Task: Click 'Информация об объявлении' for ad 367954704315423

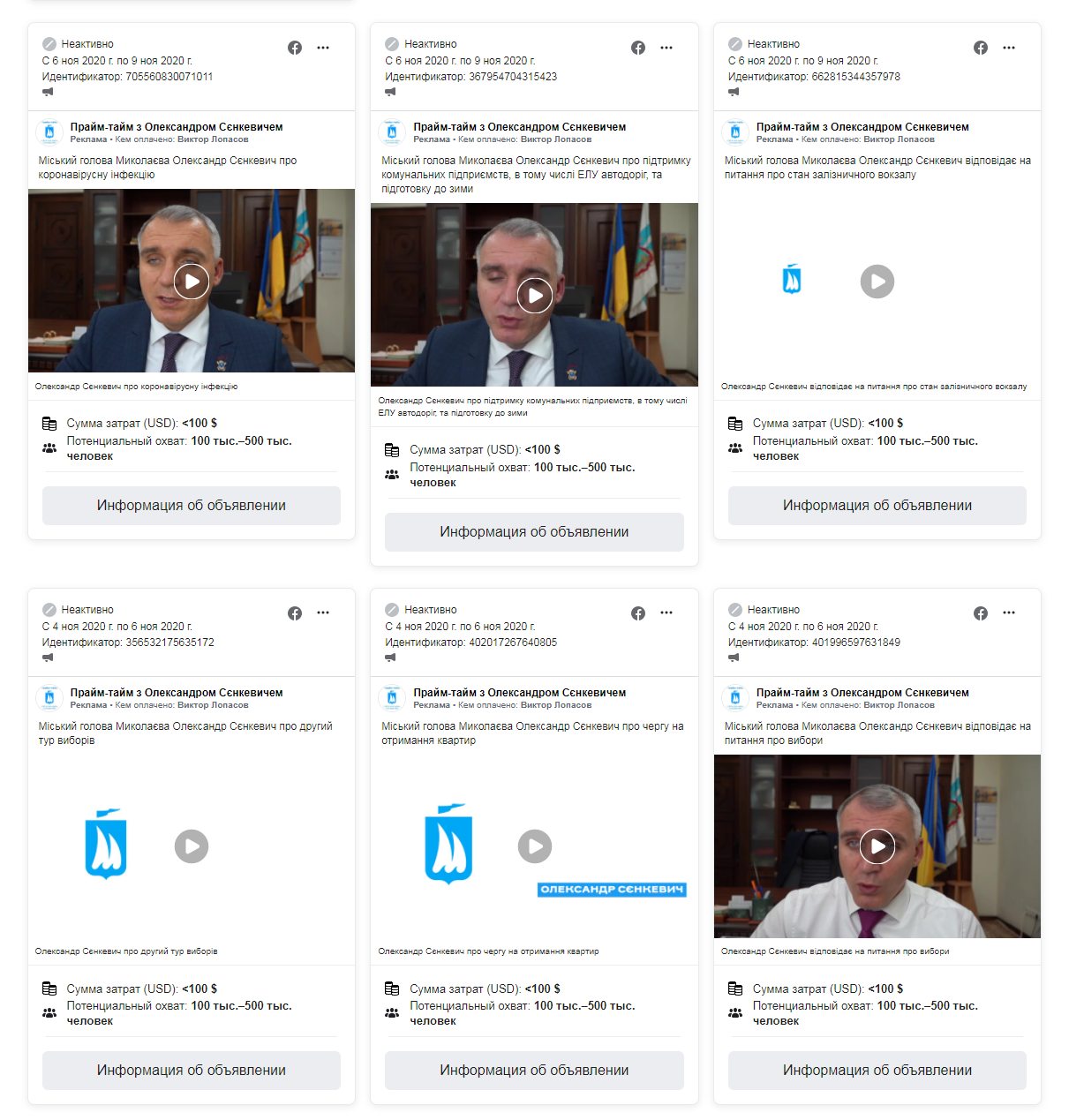Action: pos(535,532)
